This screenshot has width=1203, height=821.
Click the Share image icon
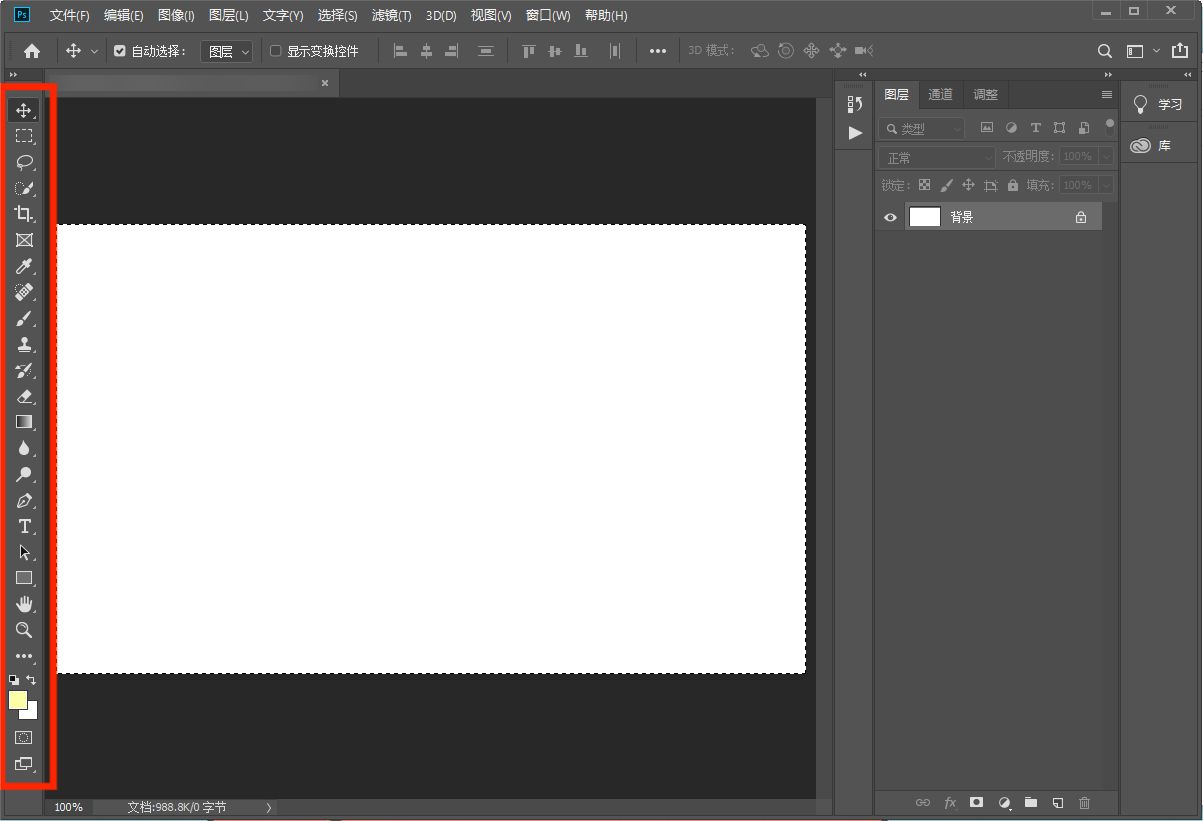click(x=1180, y=51)
